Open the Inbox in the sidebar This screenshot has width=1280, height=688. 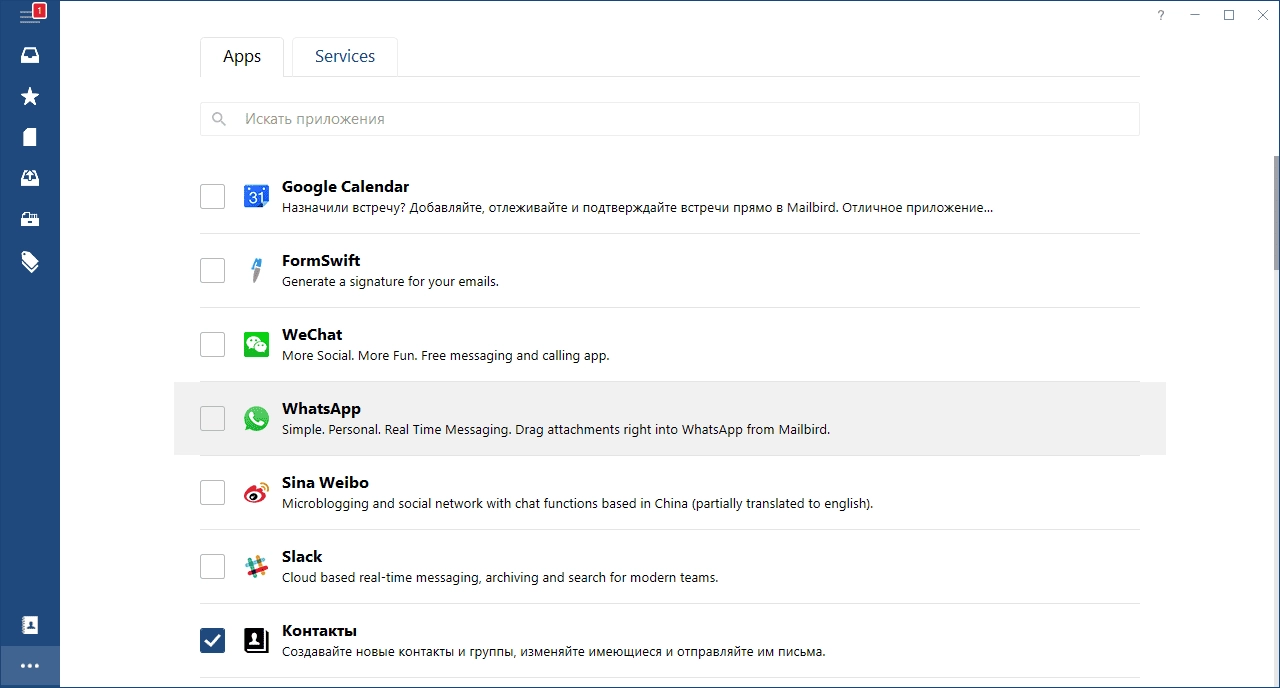pyautogui.click(x=30, y=56)
